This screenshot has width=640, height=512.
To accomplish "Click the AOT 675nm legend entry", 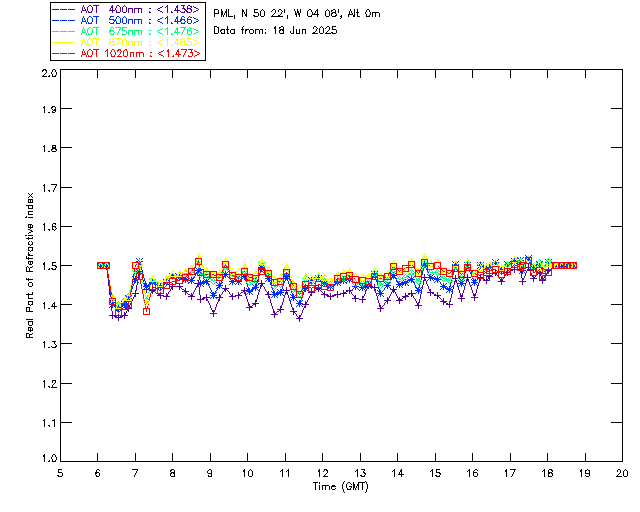I will [127, 31].
